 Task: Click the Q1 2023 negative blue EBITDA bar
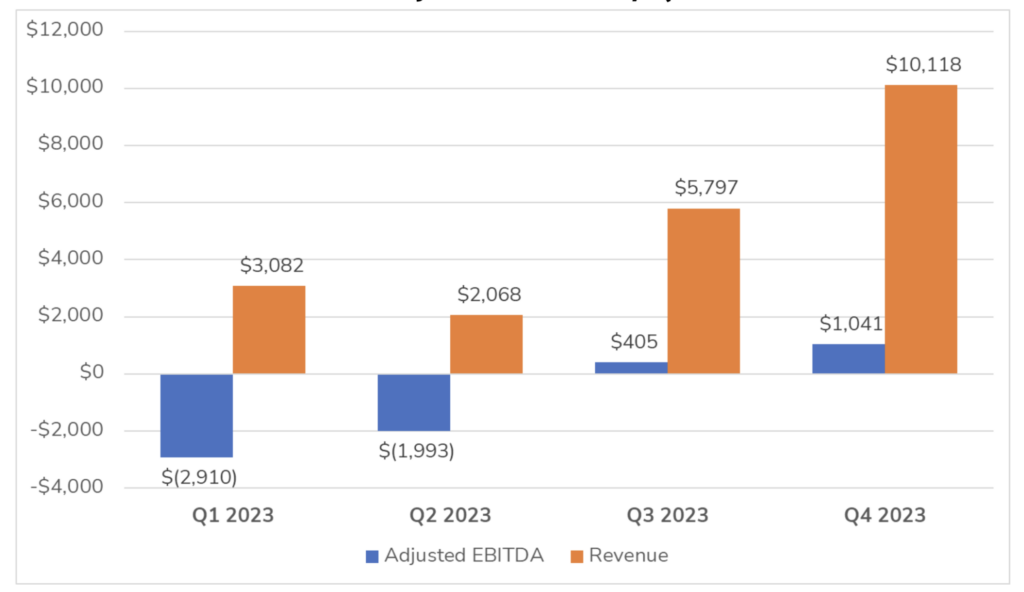point(197,415)
